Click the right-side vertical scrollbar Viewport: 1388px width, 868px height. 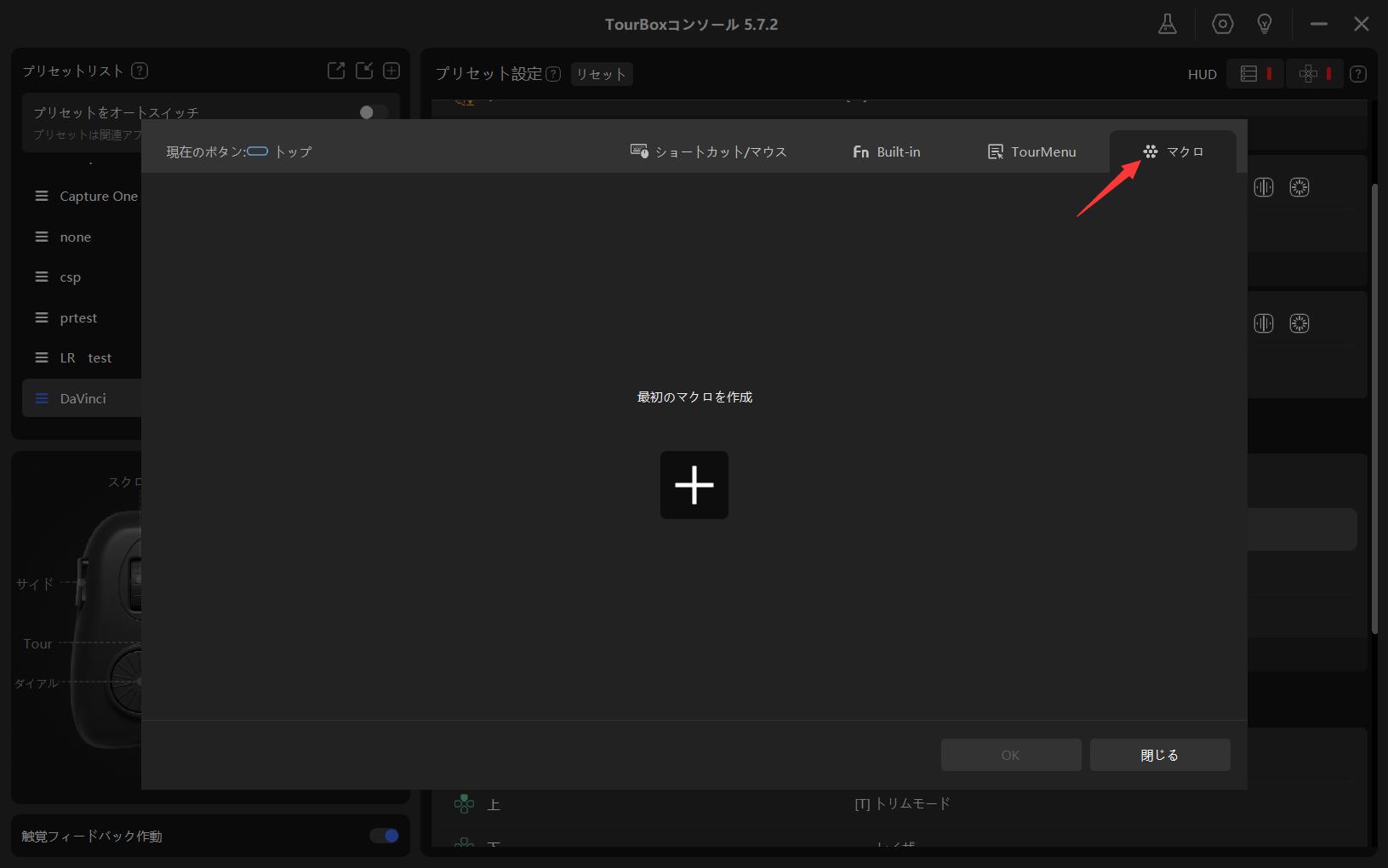click(1374, 408)
